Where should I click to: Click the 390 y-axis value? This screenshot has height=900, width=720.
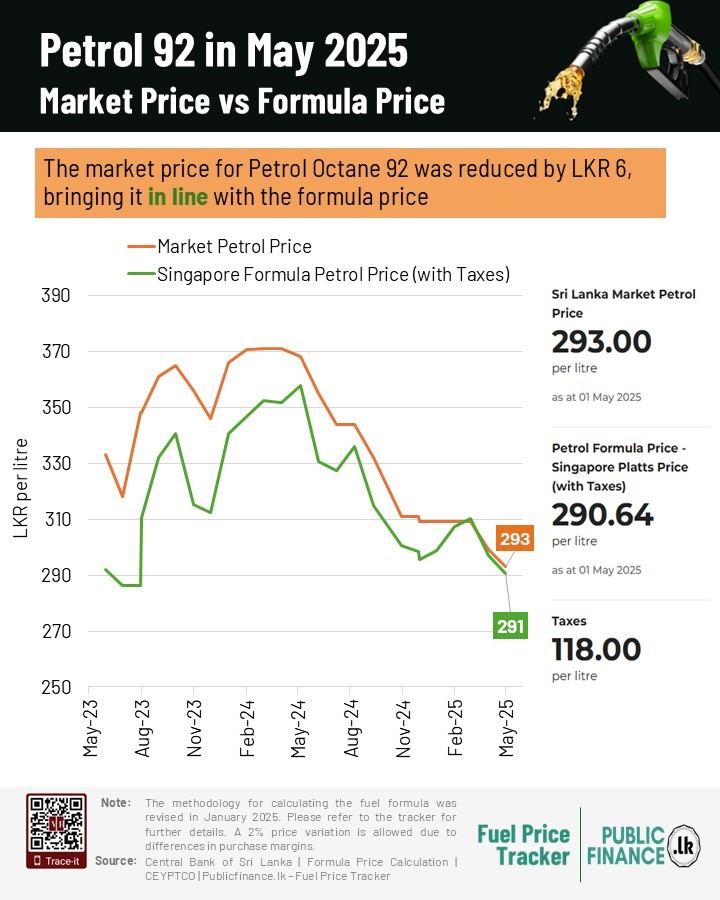[x=55, y=296]
